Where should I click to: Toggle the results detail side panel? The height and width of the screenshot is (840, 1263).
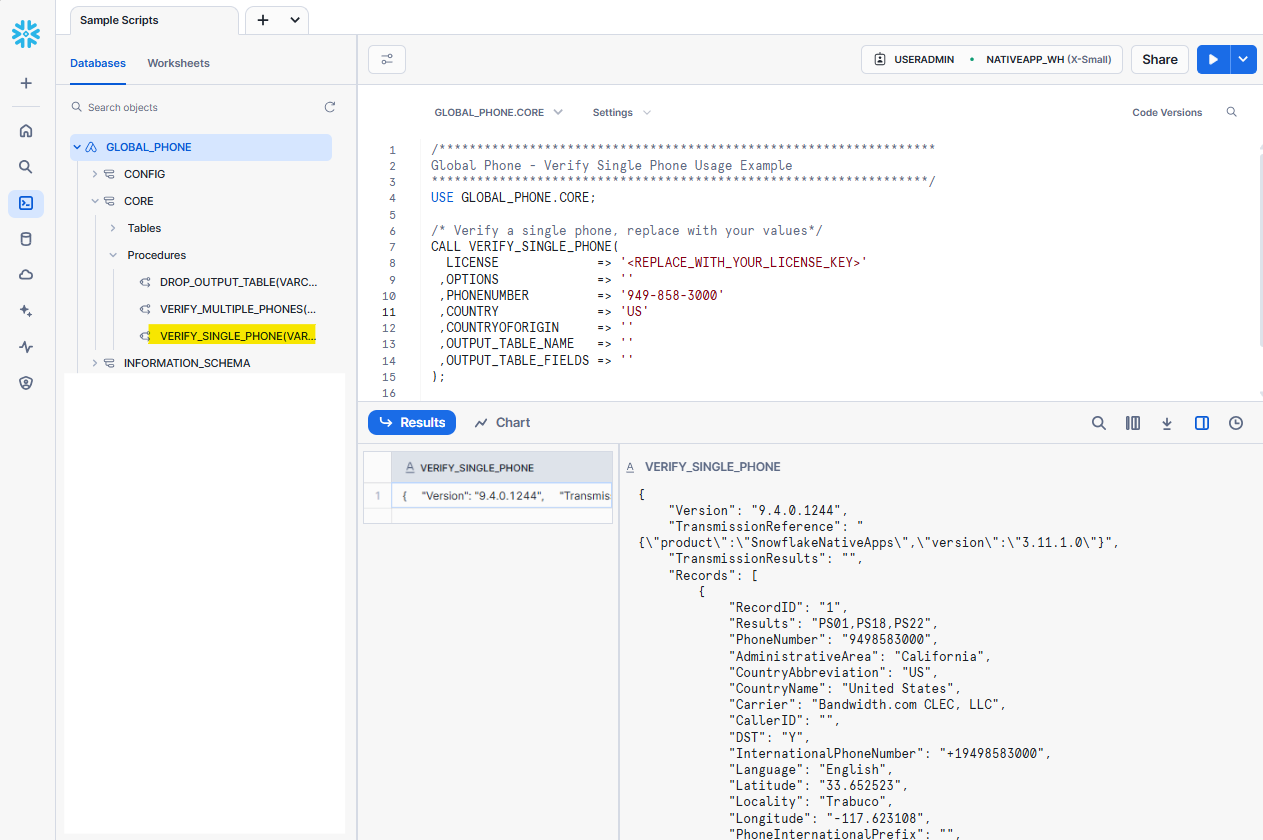pyautogui.click(x=1202, y=423)
